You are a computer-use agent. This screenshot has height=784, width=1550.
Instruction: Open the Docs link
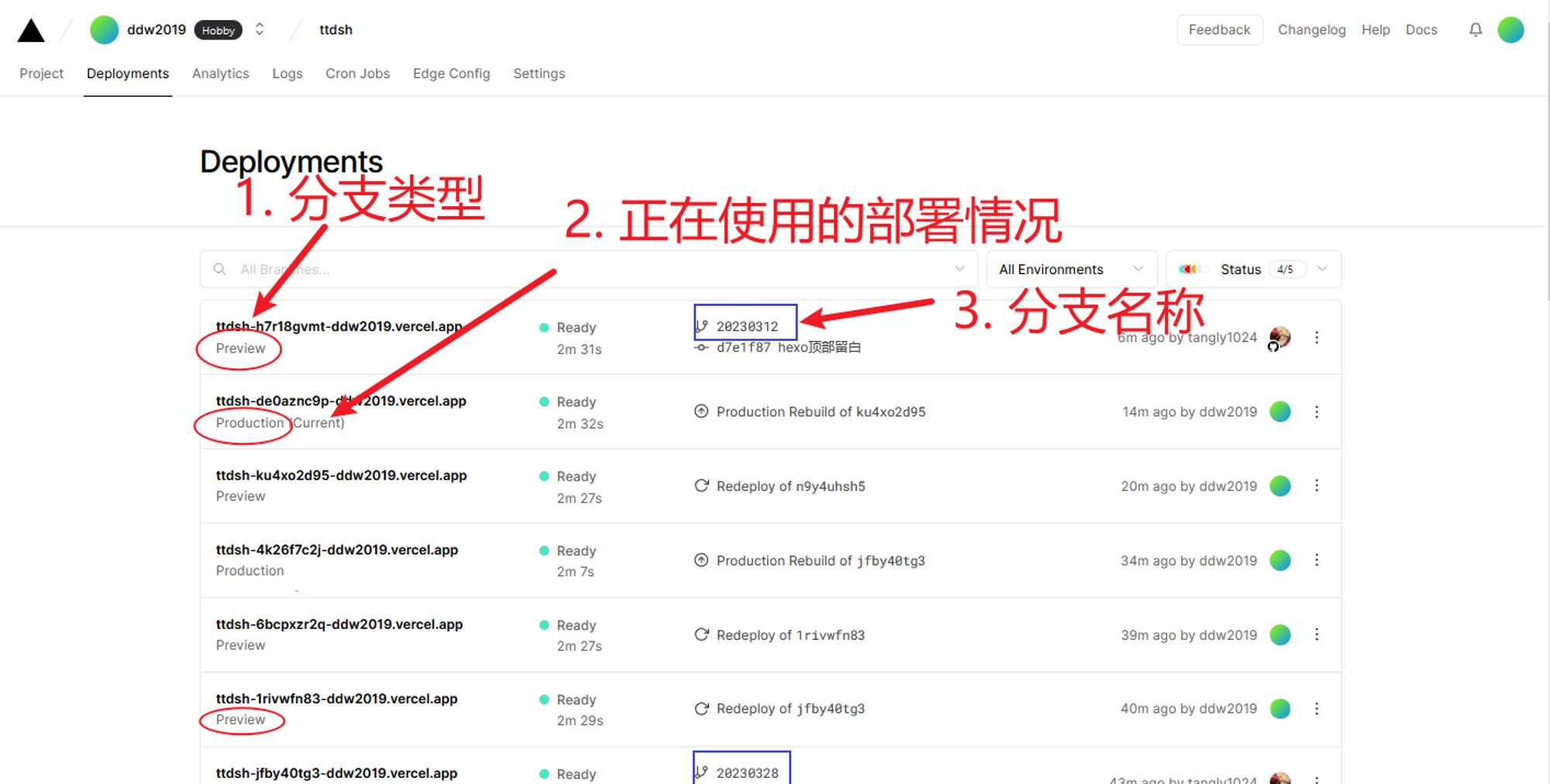point(1421,29)
